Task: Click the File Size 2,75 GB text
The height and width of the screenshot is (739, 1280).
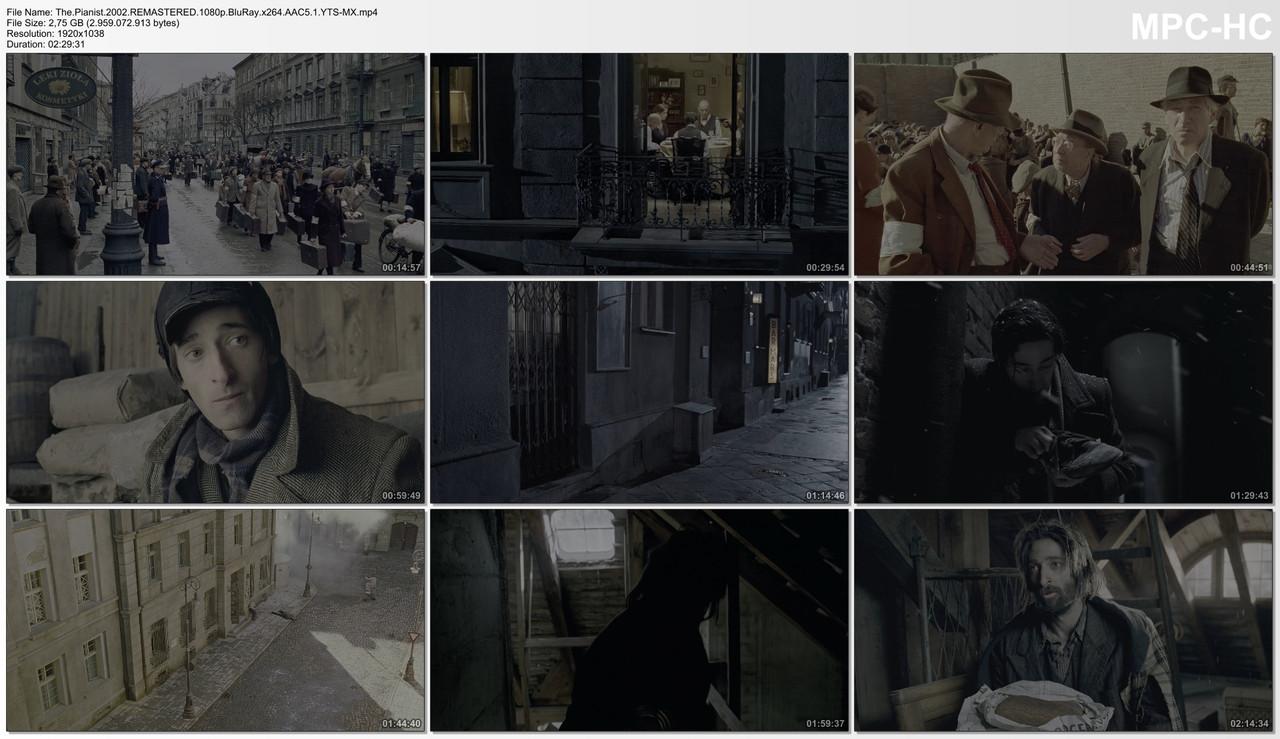Action: pos(93,23)
